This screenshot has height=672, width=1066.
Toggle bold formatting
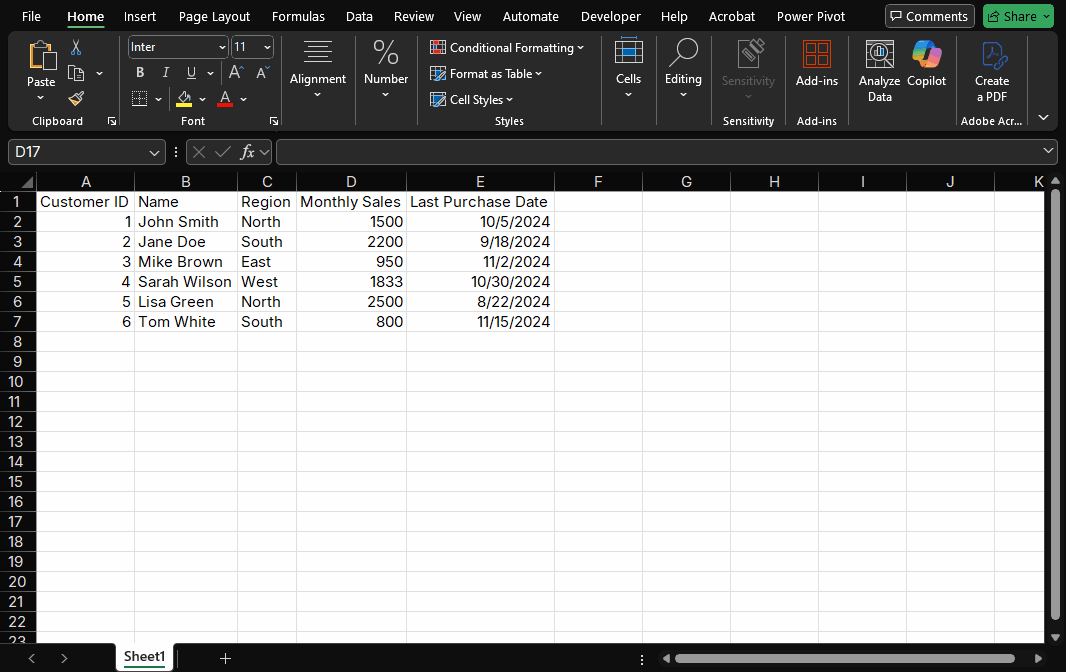pyautogui.click(x=140, y=72)
